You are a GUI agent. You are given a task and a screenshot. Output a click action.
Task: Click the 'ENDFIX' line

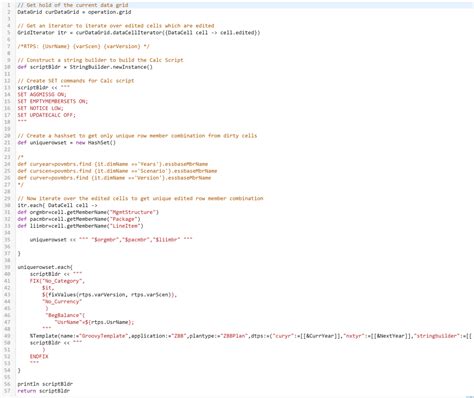coord(39,357)
